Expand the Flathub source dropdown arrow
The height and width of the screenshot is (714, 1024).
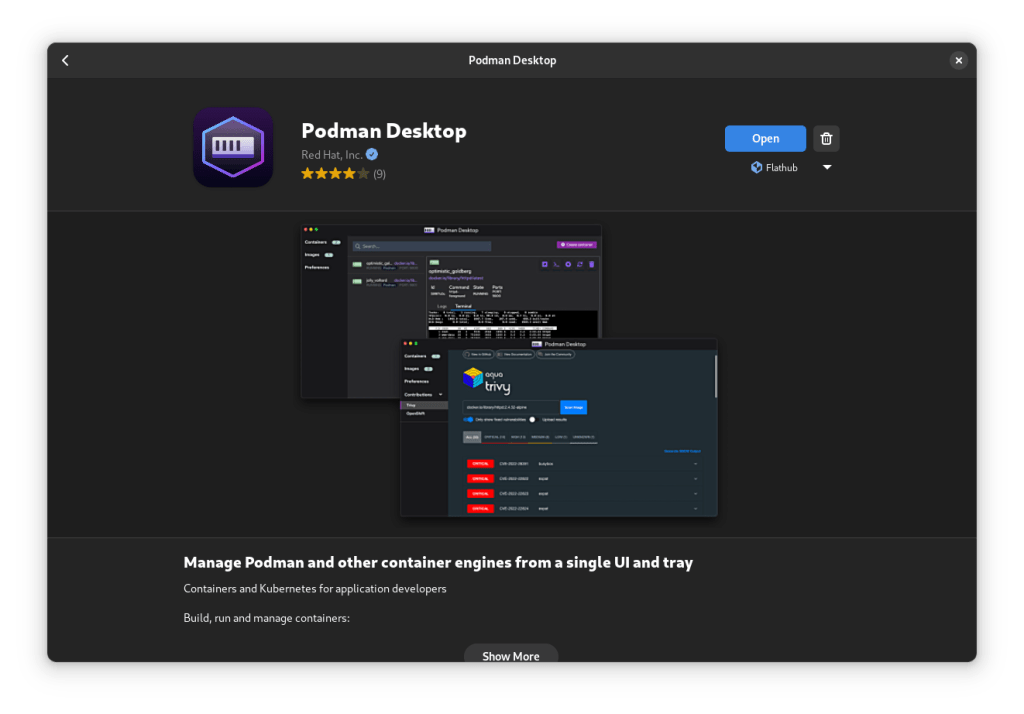[827, 168]
